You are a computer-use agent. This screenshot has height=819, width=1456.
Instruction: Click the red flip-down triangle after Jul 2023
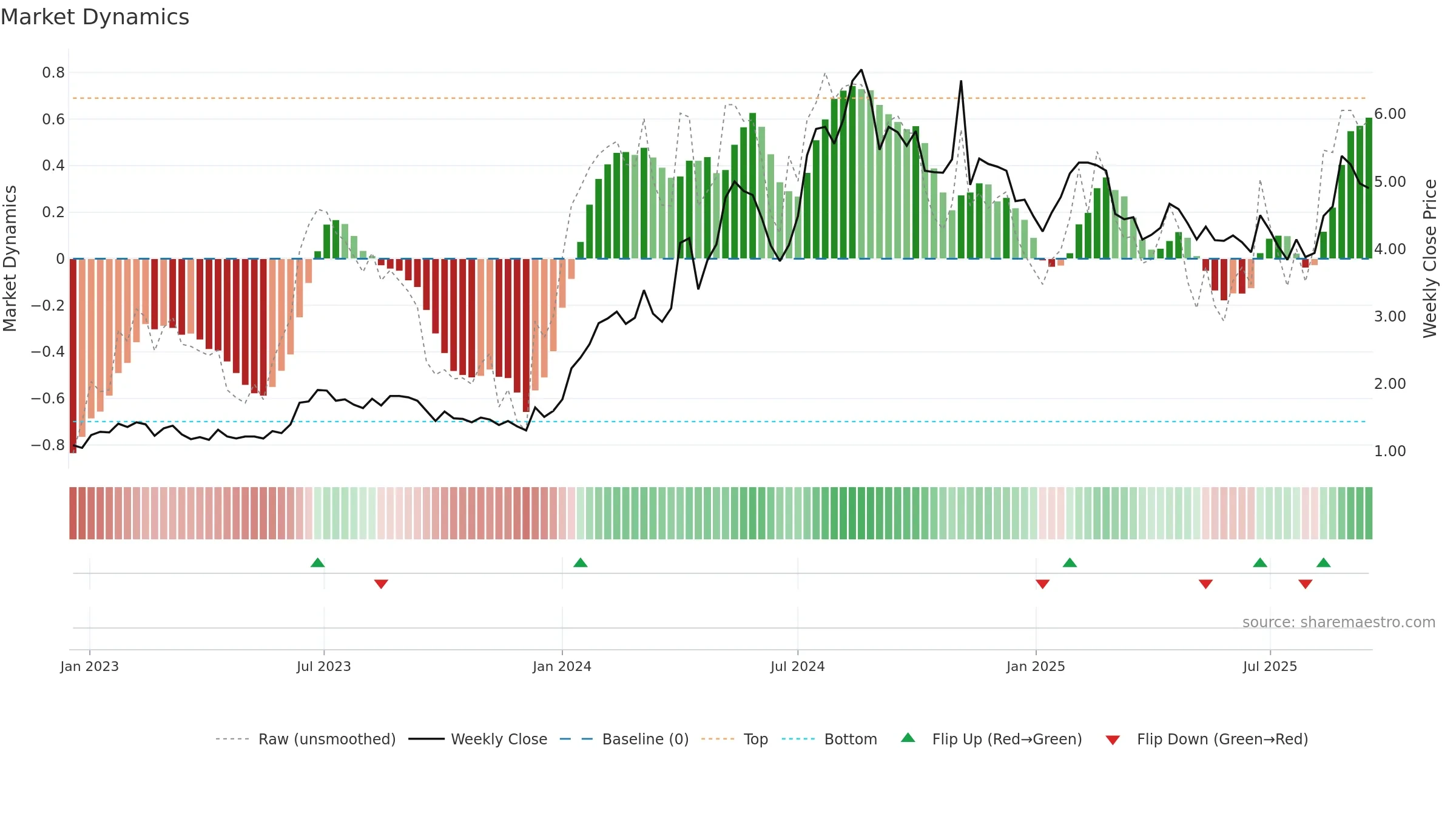(x=381, y=584)
